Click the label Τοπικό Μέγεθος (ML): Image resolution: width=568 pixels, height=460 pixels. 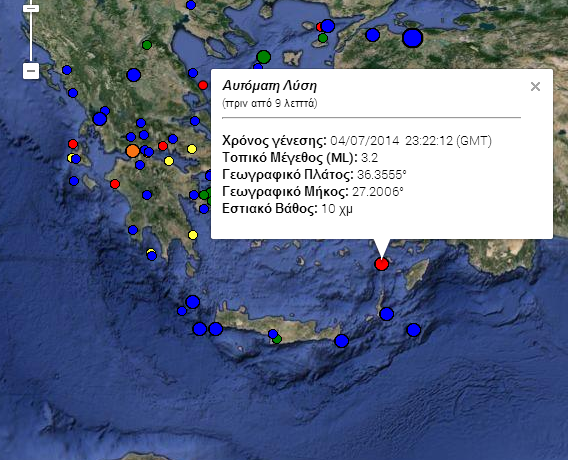click(x=290, y=158)
